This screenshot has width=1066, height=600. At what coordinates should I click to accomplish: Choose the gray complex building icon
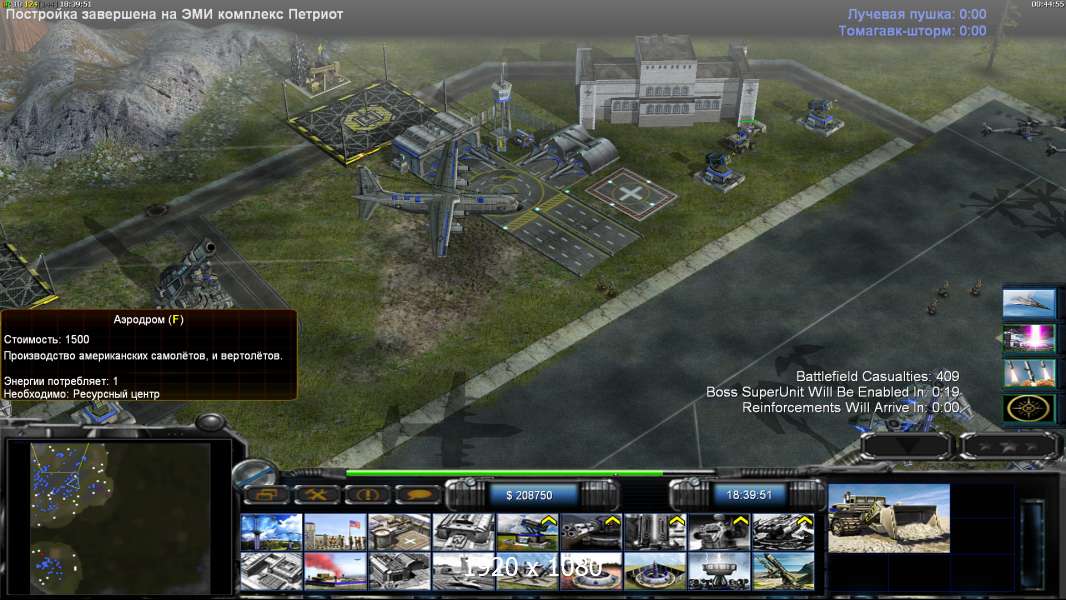point(271,571)
